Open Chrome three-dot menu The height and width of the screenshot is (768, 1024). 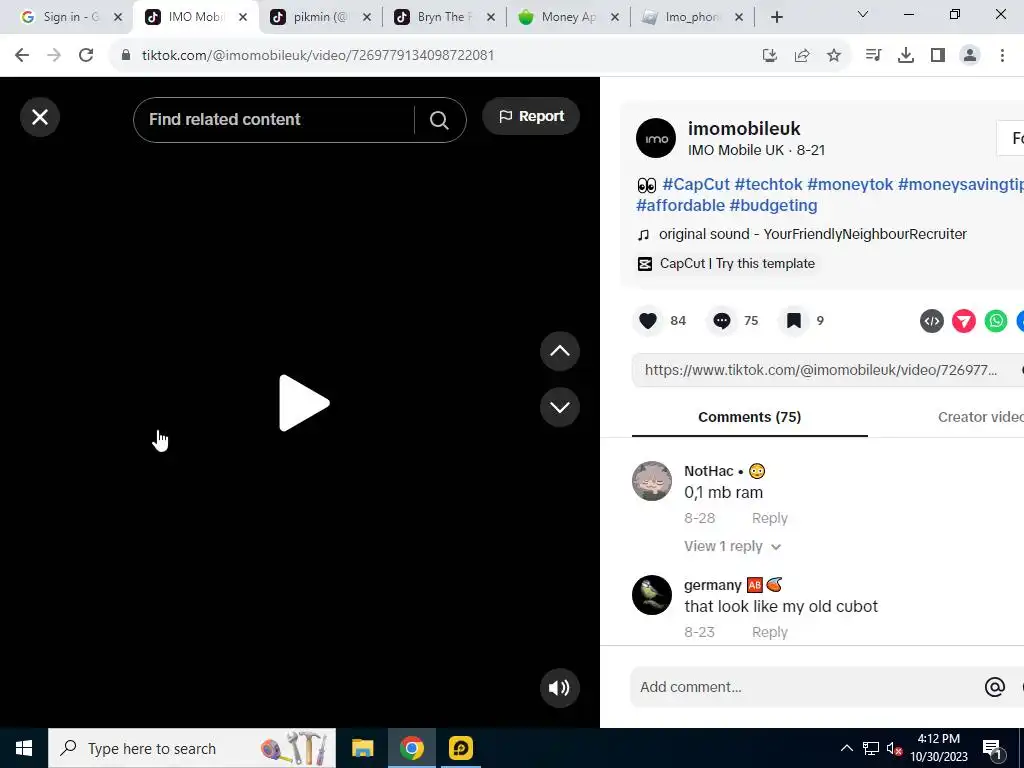pyautogui.click(x=1002, y=56)
